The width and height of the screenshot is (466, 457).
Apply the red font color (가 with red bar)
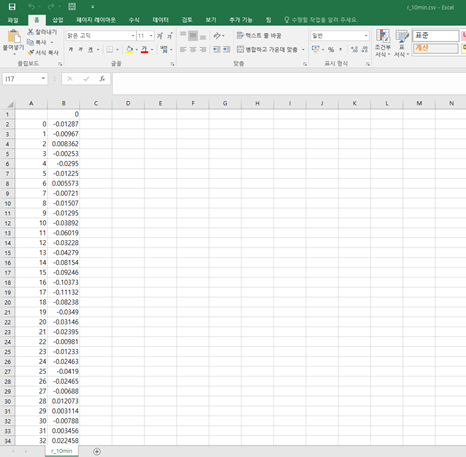click(144, 49)
